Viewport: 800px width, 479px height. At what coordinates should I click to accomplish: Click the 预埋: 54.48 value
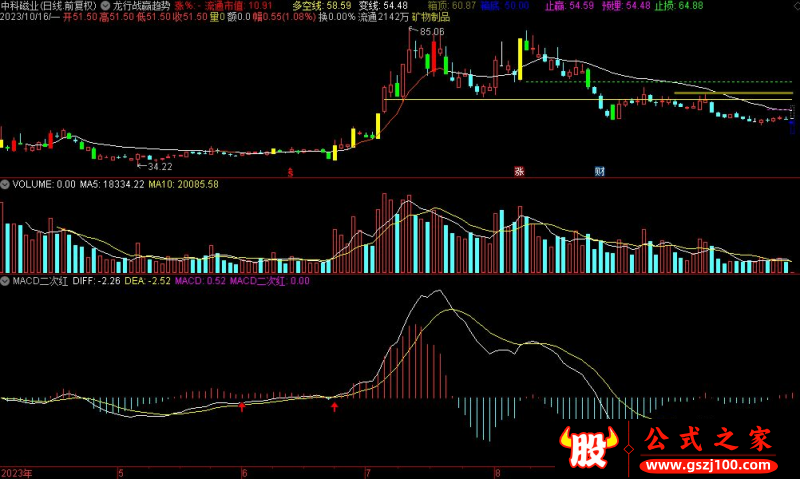pyautogui.click(x=626, y=6)
